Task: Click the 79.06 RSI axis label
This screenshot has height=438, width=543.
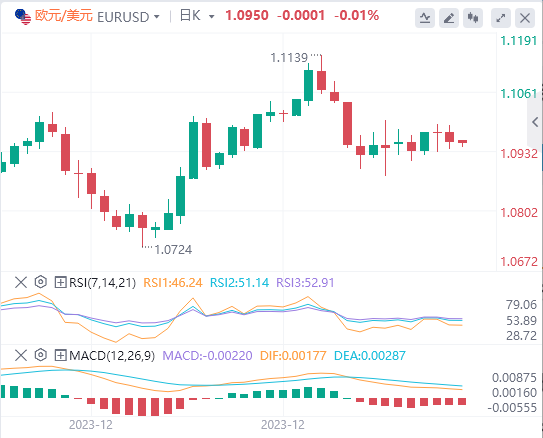Action: coord(521,305)
